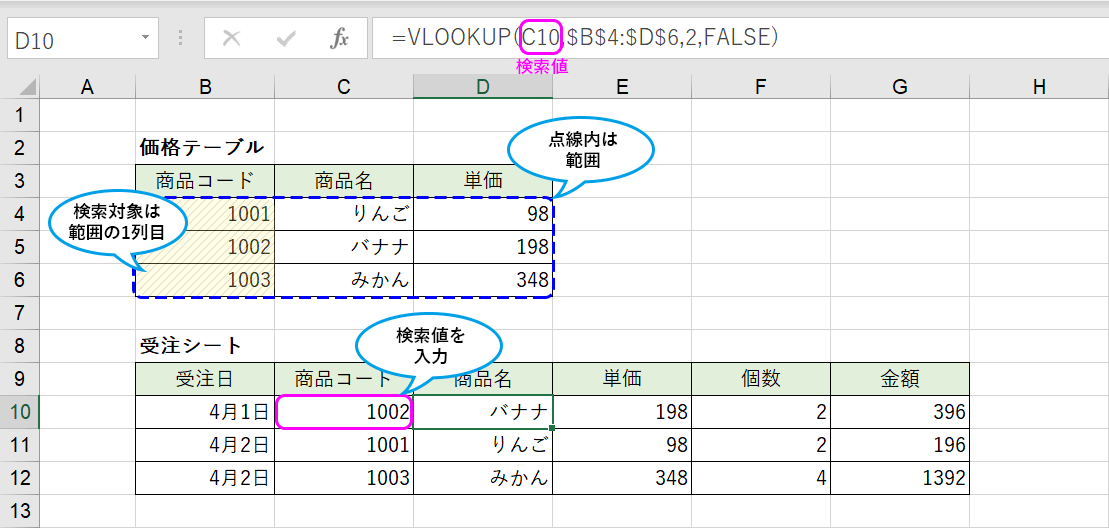Open the Name Box dropdown arrow
Screen dimensions: 1109x528
click(145, 39)
